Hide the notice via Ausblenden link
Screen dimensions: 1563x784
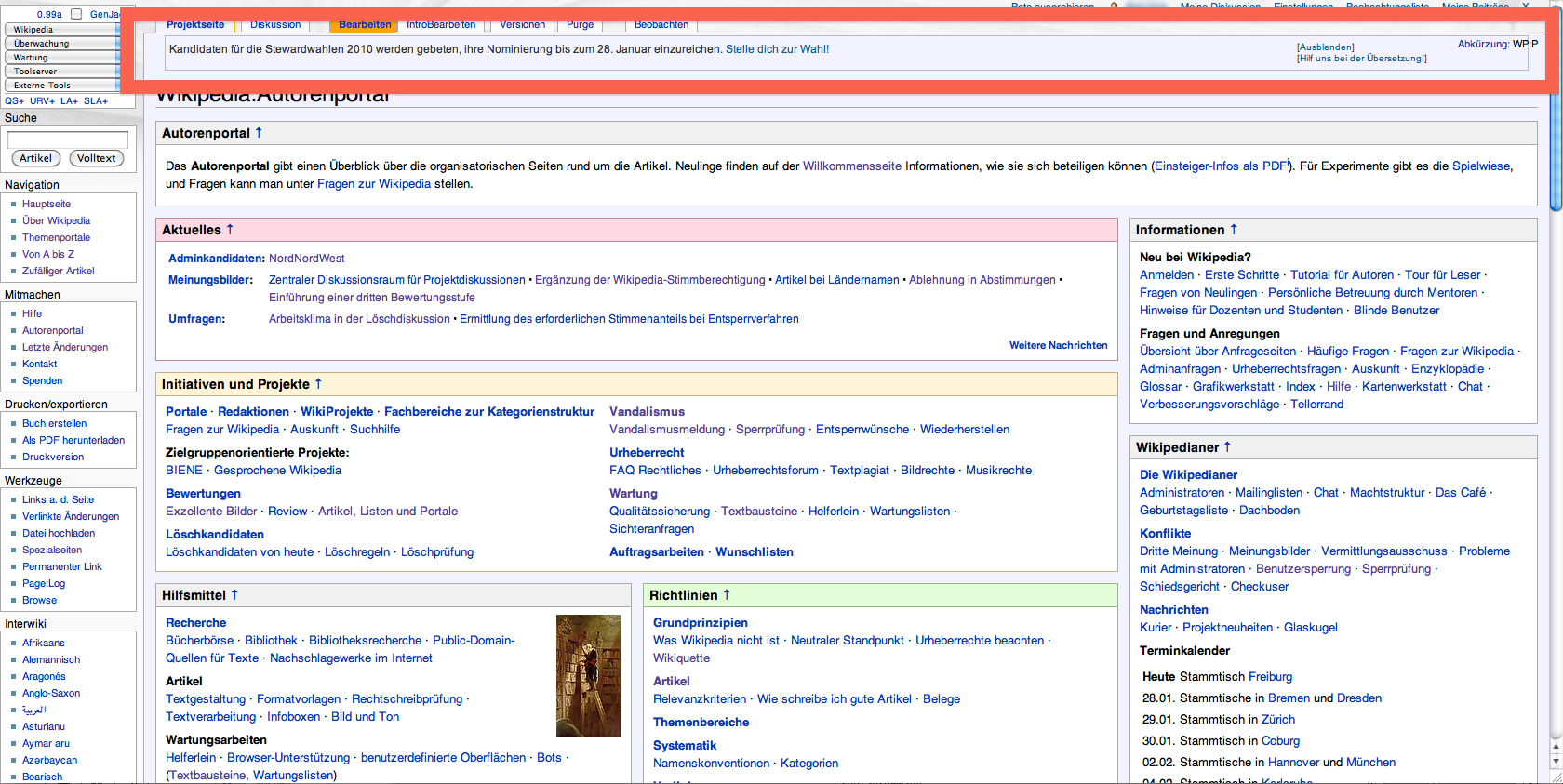point(1326,47)
